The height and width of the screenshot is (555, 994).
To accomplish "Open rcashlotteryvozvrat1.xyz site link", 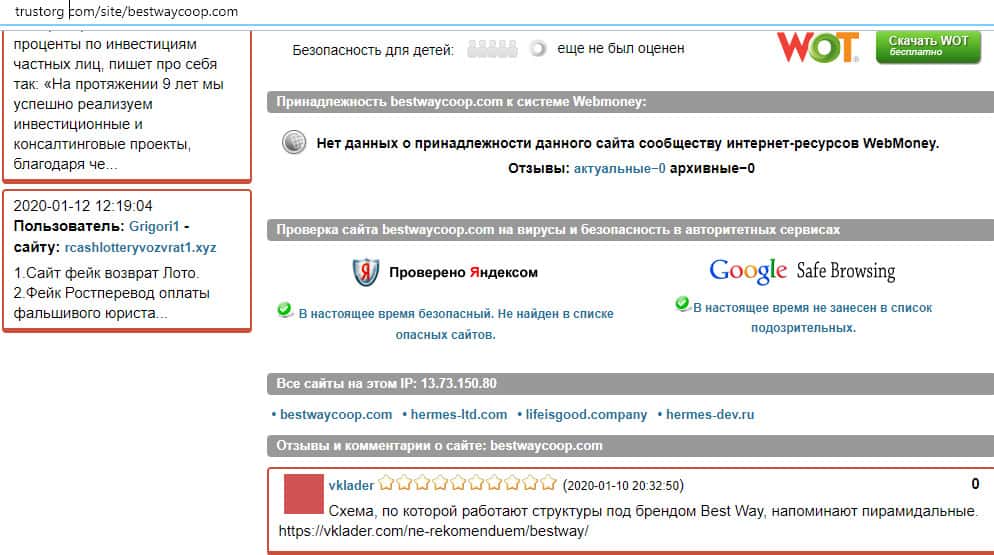I will point(140,247).
